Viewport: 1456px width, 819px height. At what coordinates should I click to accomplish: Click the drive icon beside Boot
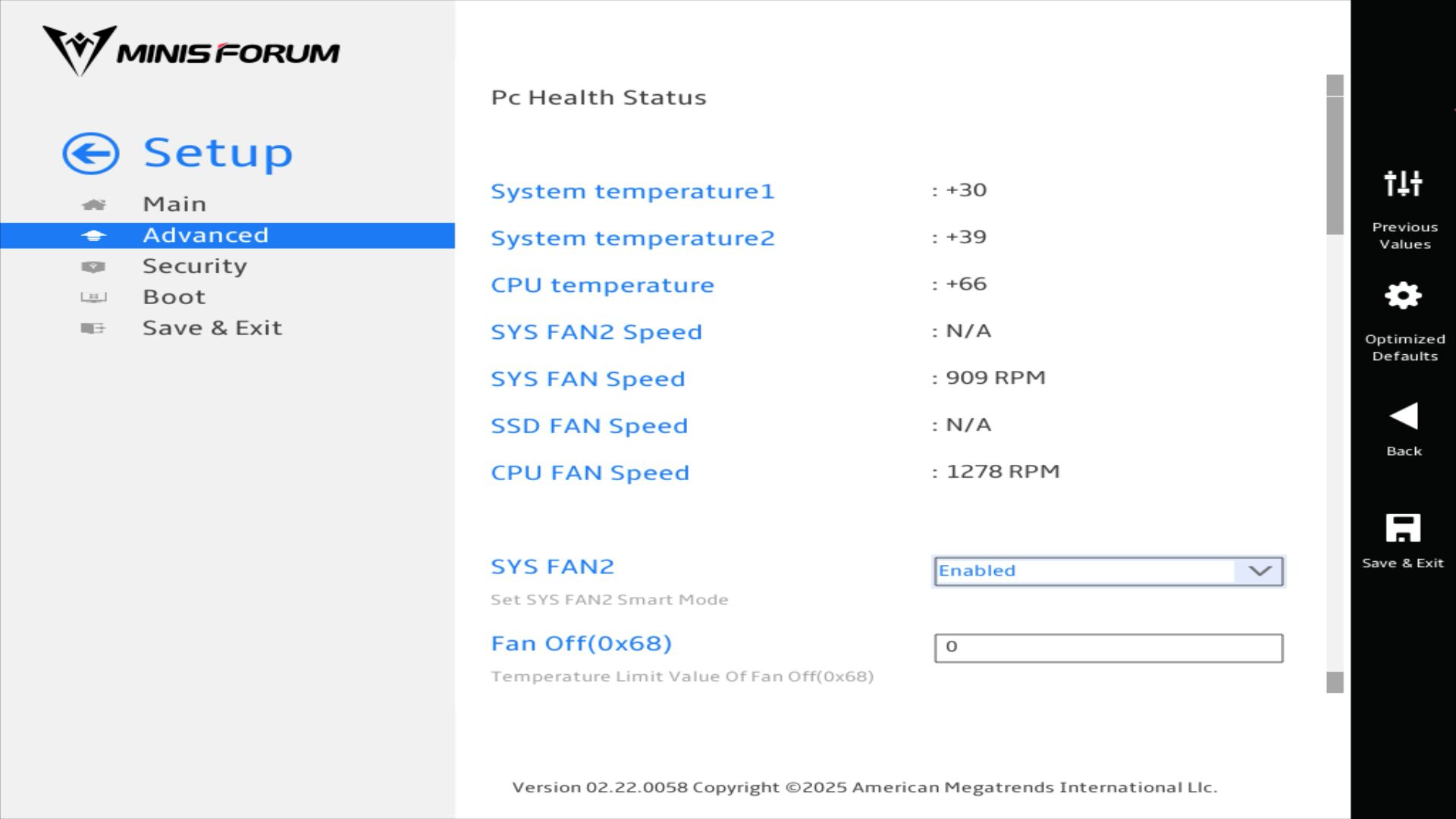pos(93,297)
